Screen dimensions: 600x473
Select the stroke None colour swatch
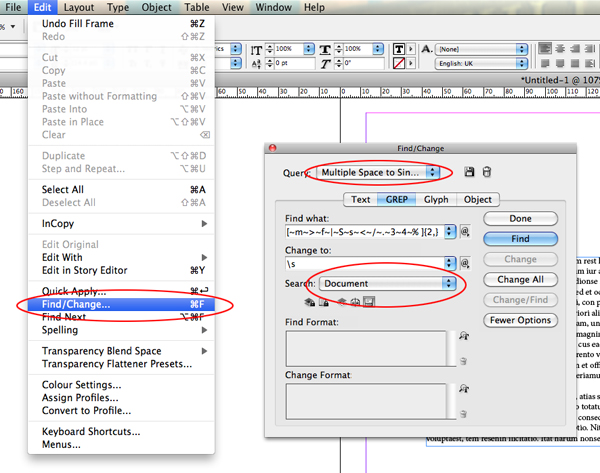tap(399, 63)
